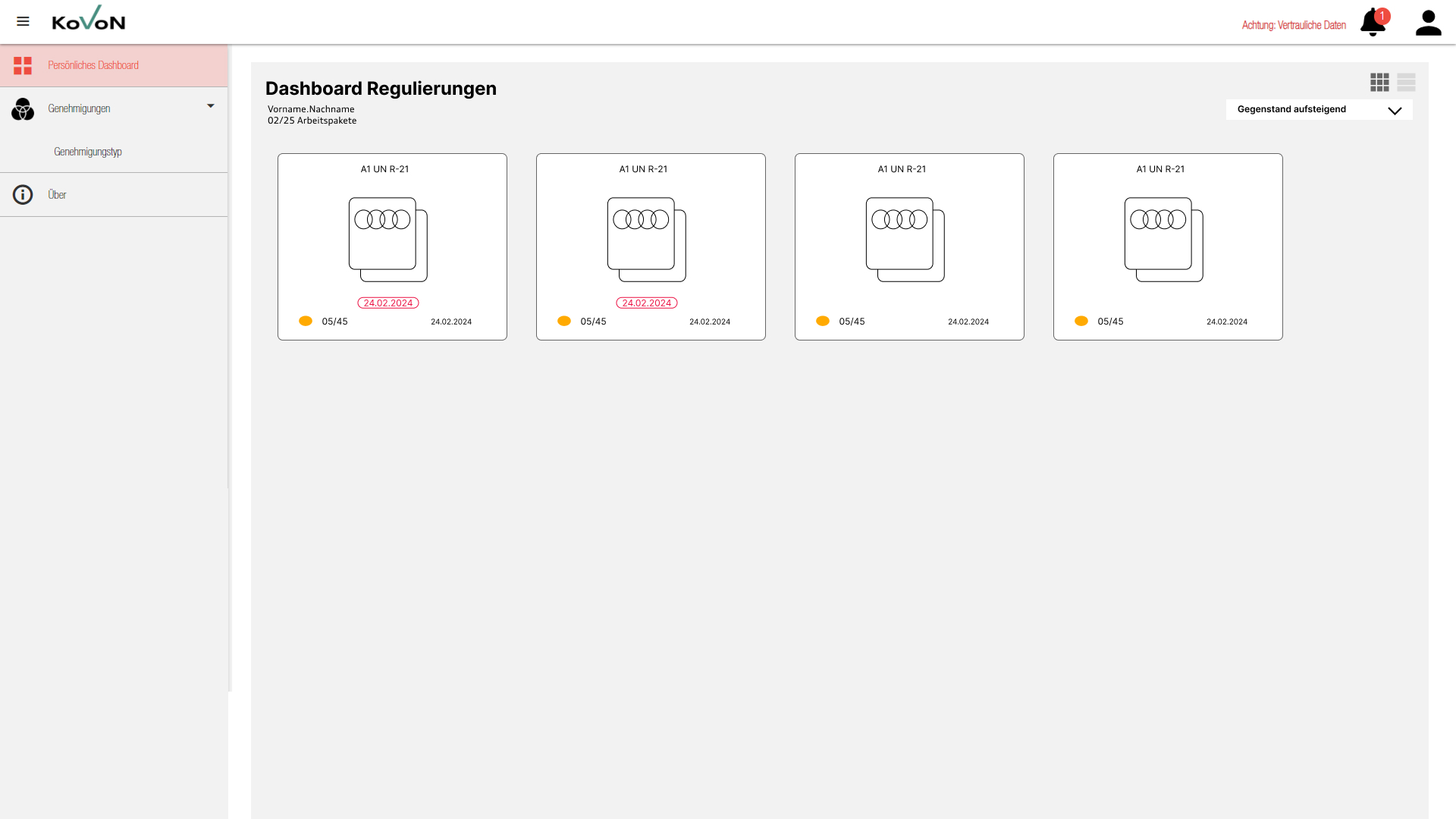The width and height of the screenshot is (1456, 819).
Task: Click the sort dropdown chevron arrow
Action: (x=1395, y=111)
